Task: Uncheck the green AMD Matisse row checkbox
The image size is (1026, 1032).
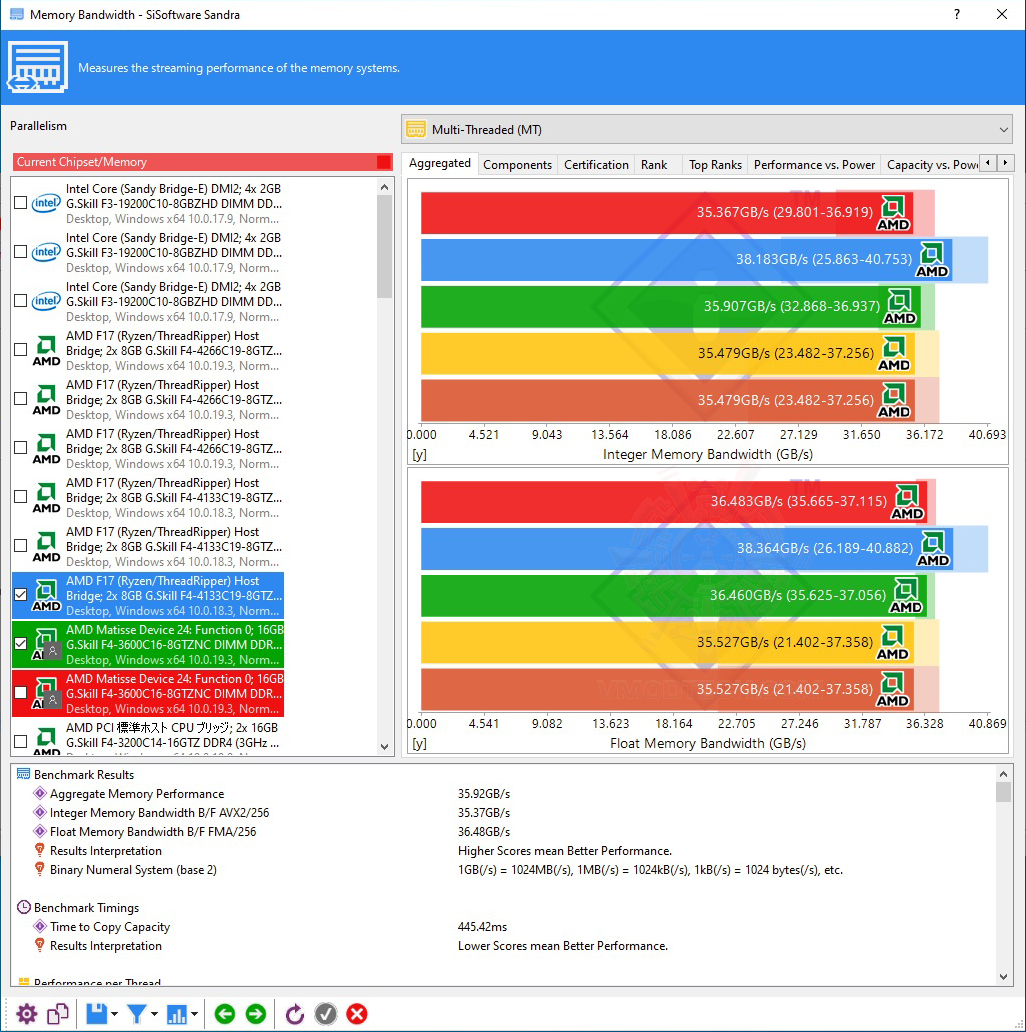Action: [x=20, y=643]
